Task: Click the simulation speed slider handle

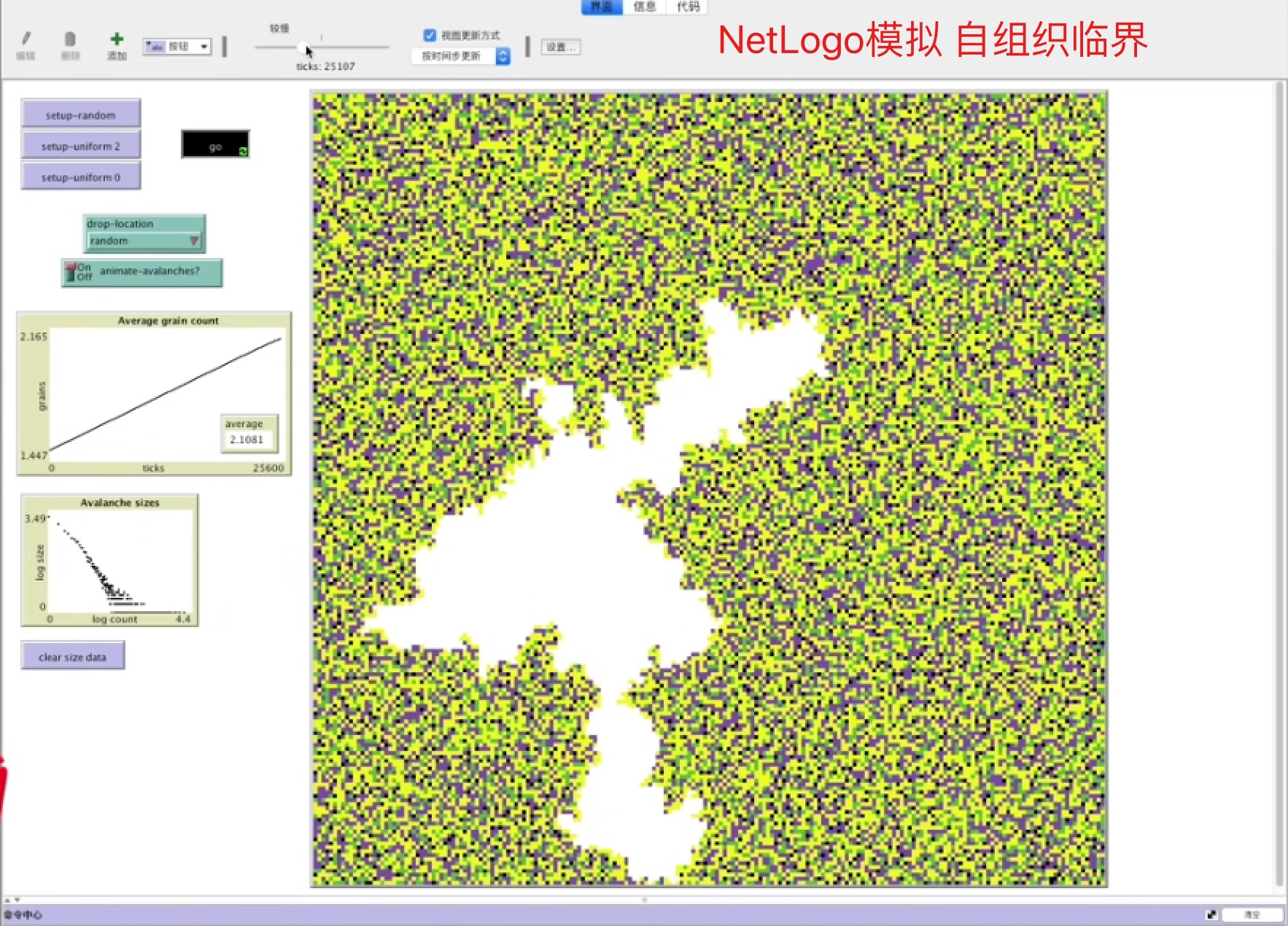Action: [303, 47]
